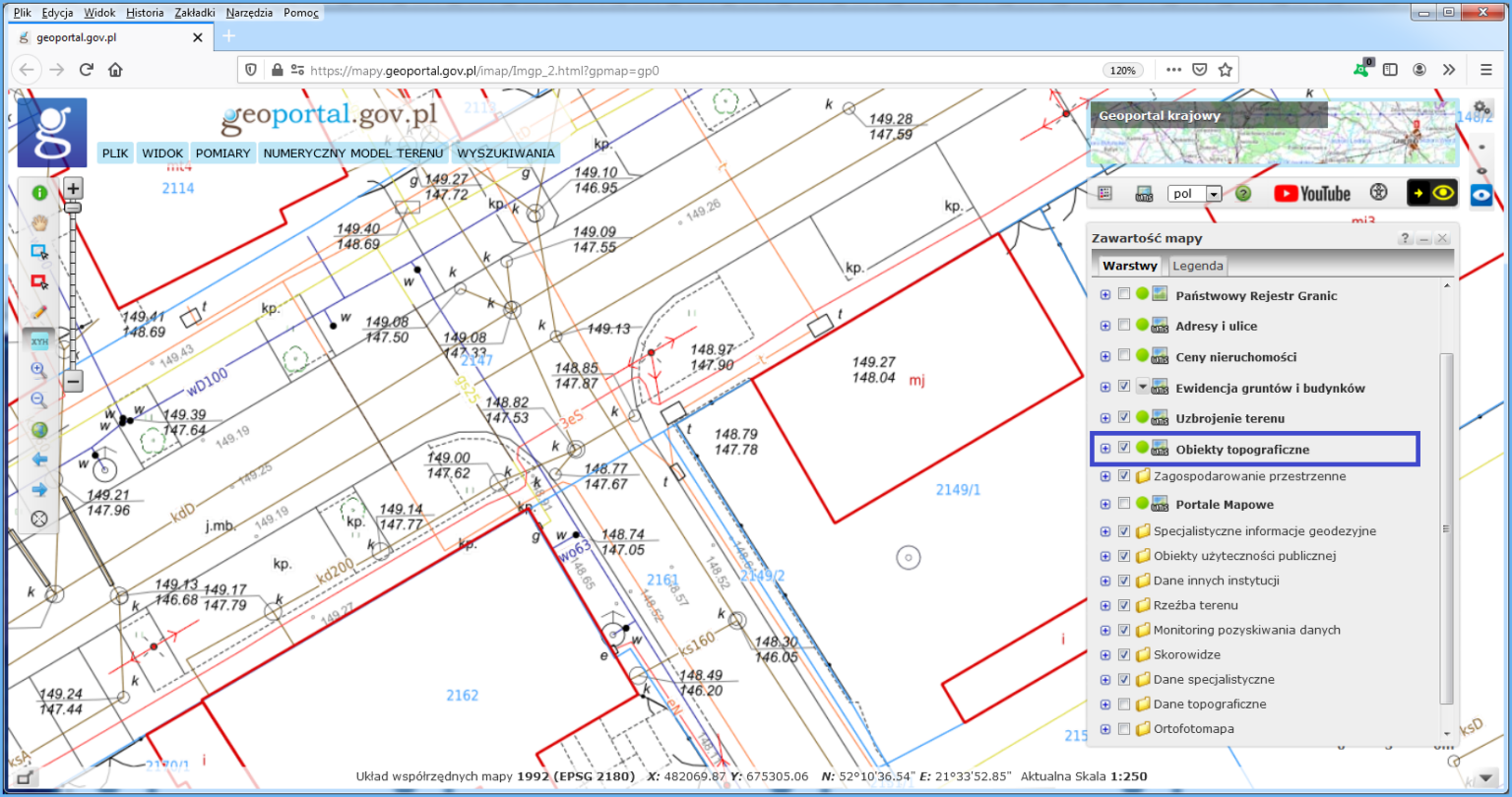Viewport: 1512px width, 797px height.
Task: Open the pol language dropdown
Action: tap(1213, 193)
